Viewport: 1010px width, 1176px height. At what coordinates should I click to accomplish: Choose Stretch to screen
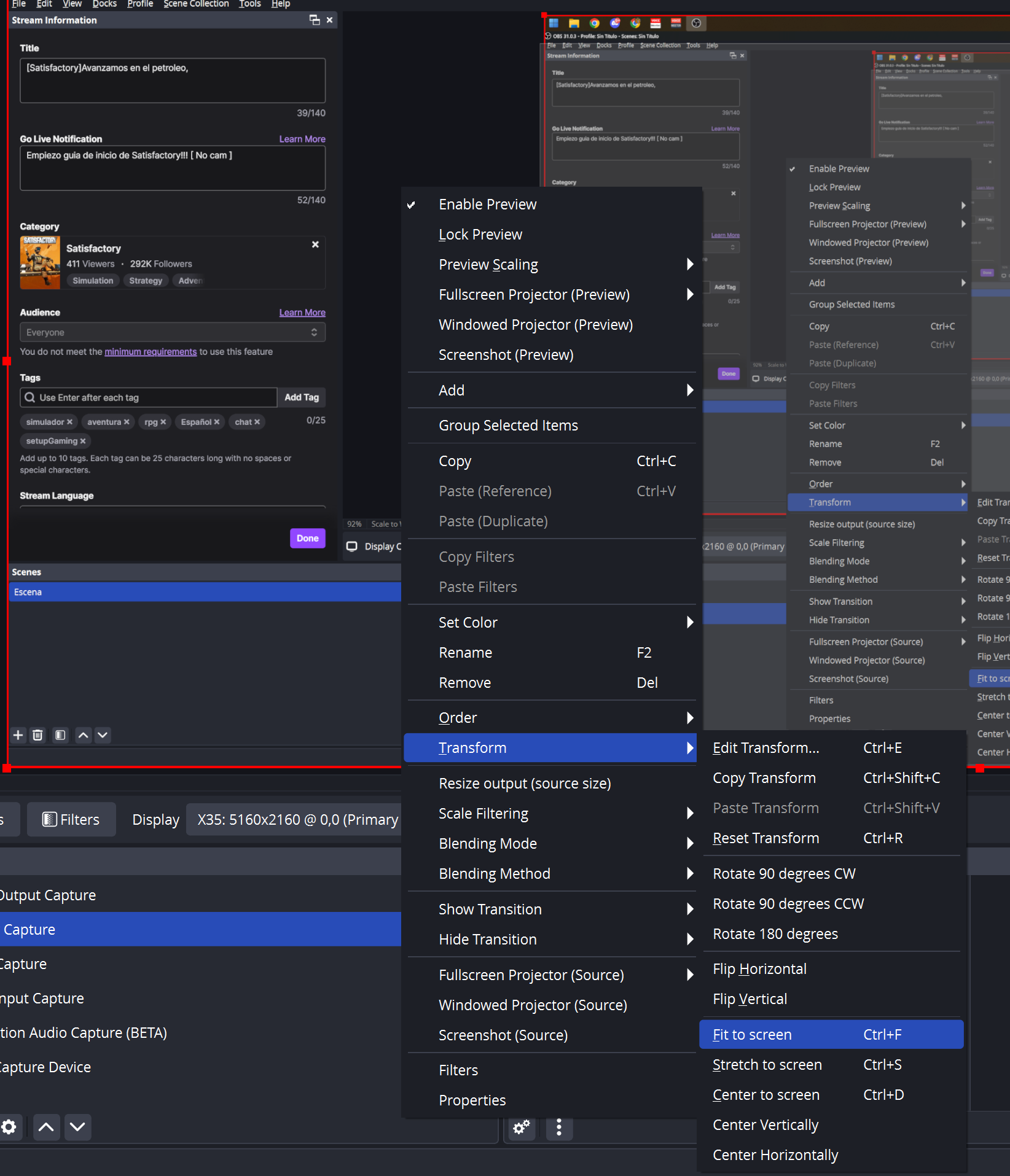point(831,1065)
